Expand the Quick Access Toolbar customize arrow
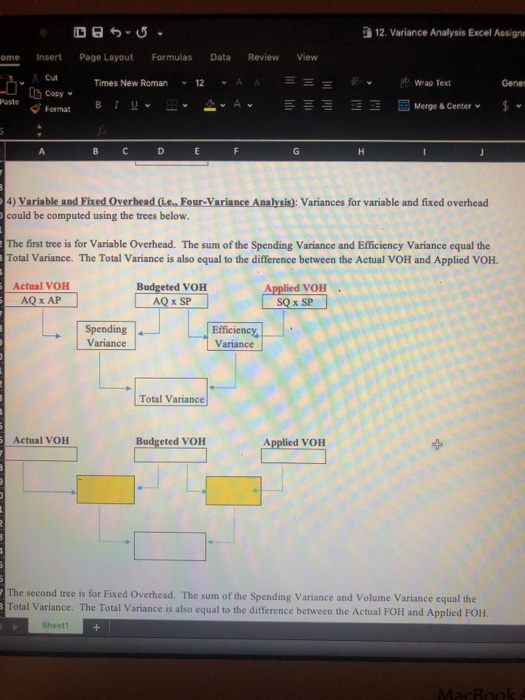 (x=160, y=33)
